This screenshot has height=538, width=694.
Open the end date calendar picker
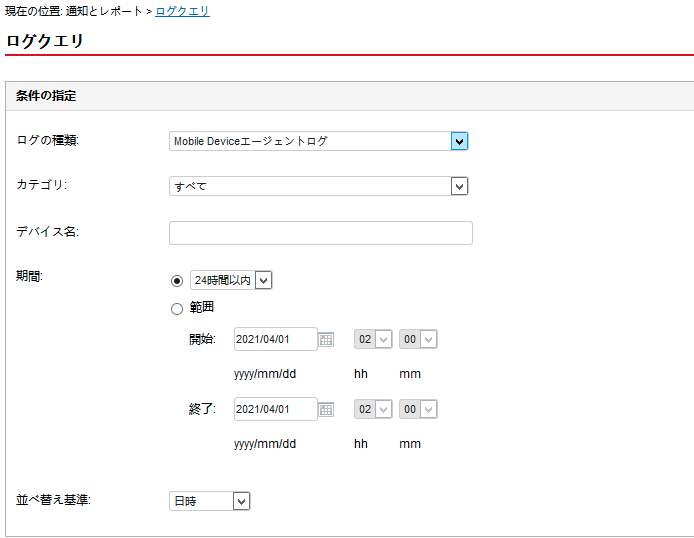326,410
